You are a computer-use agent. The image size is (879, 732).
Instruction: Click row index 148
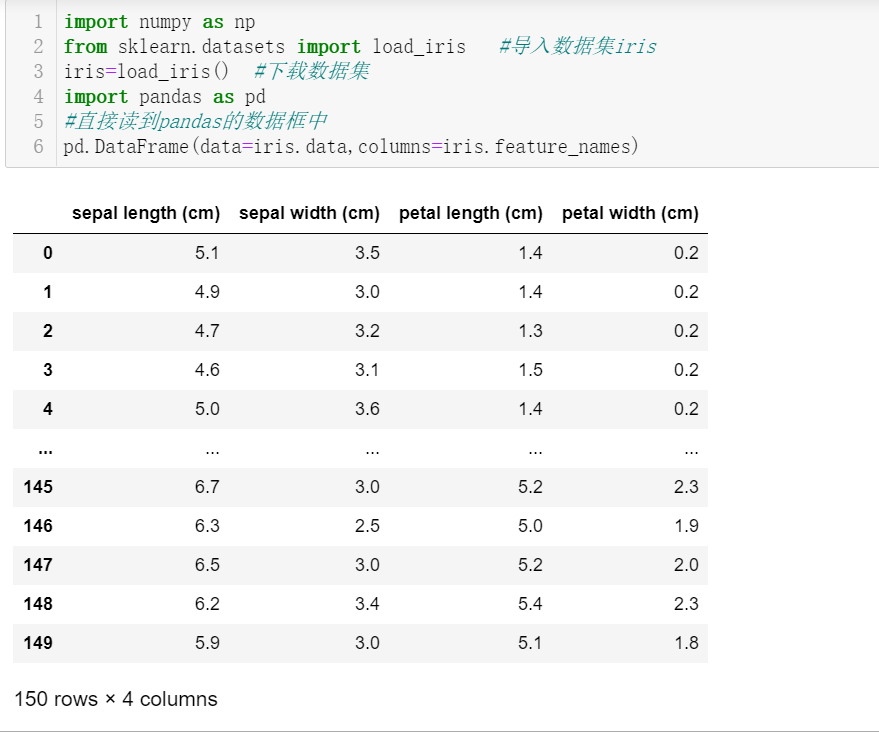(38, 604)
